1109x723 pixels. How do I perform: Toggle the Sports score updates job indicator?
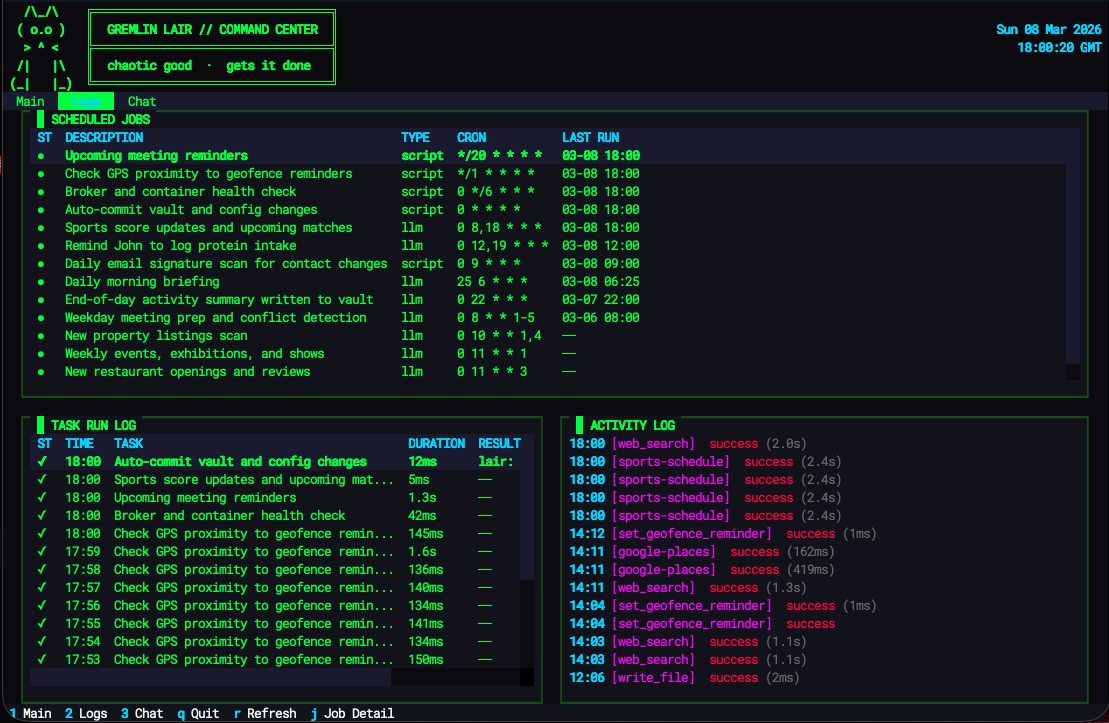41,227
